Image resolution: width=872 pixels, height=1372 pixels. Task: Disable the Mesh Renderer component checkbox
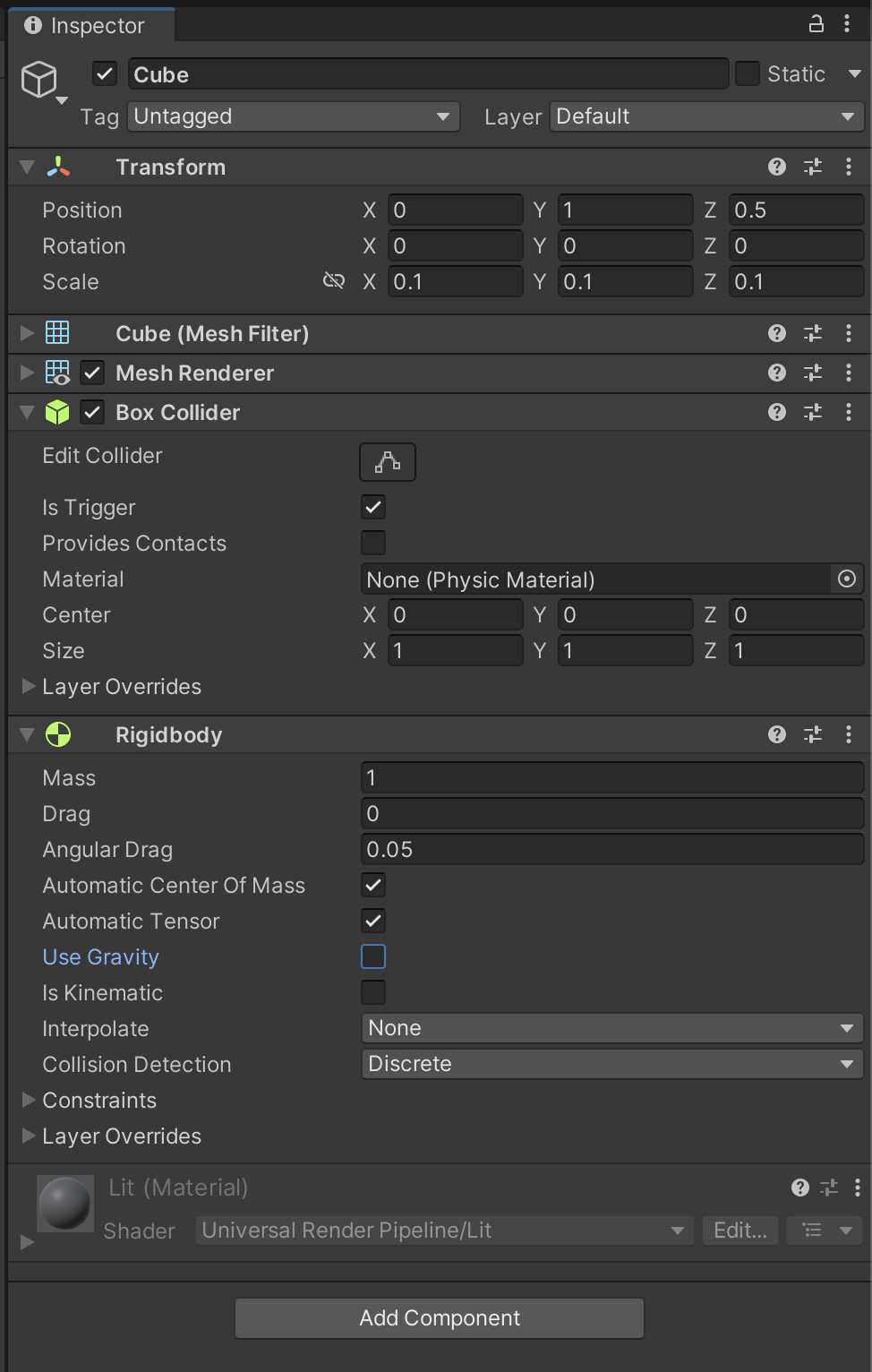tap(92, 373)
